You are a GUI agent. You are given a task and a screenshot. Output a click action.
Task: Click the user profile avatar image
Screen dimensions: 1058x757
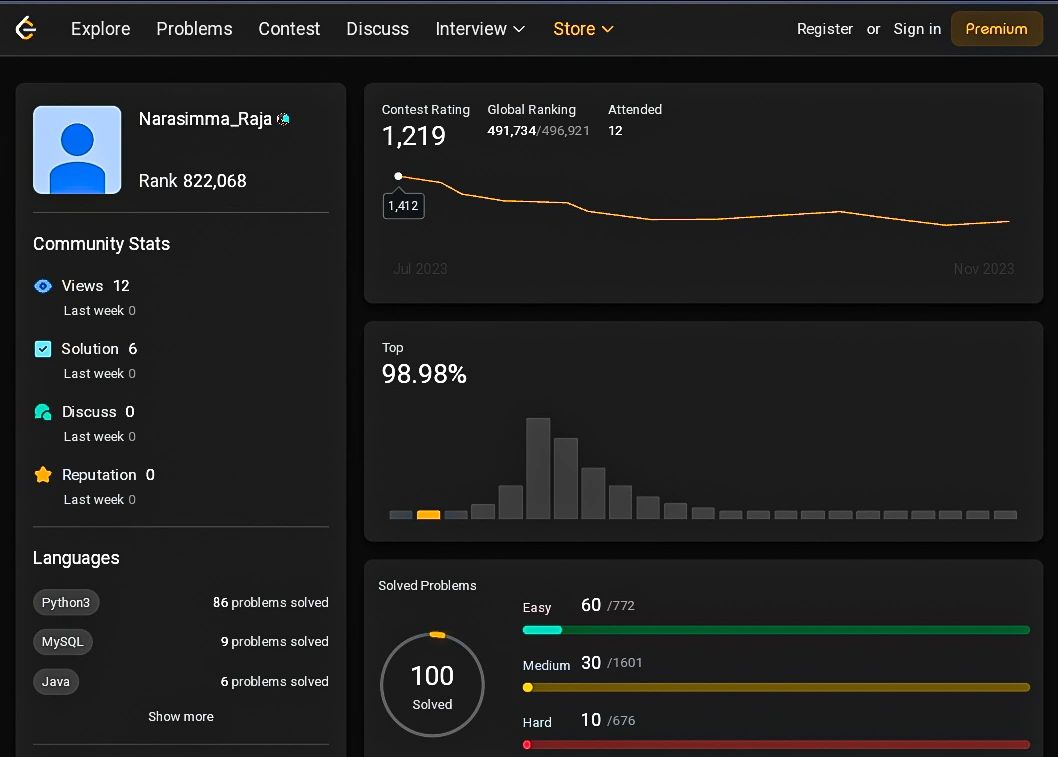[77, 150]
